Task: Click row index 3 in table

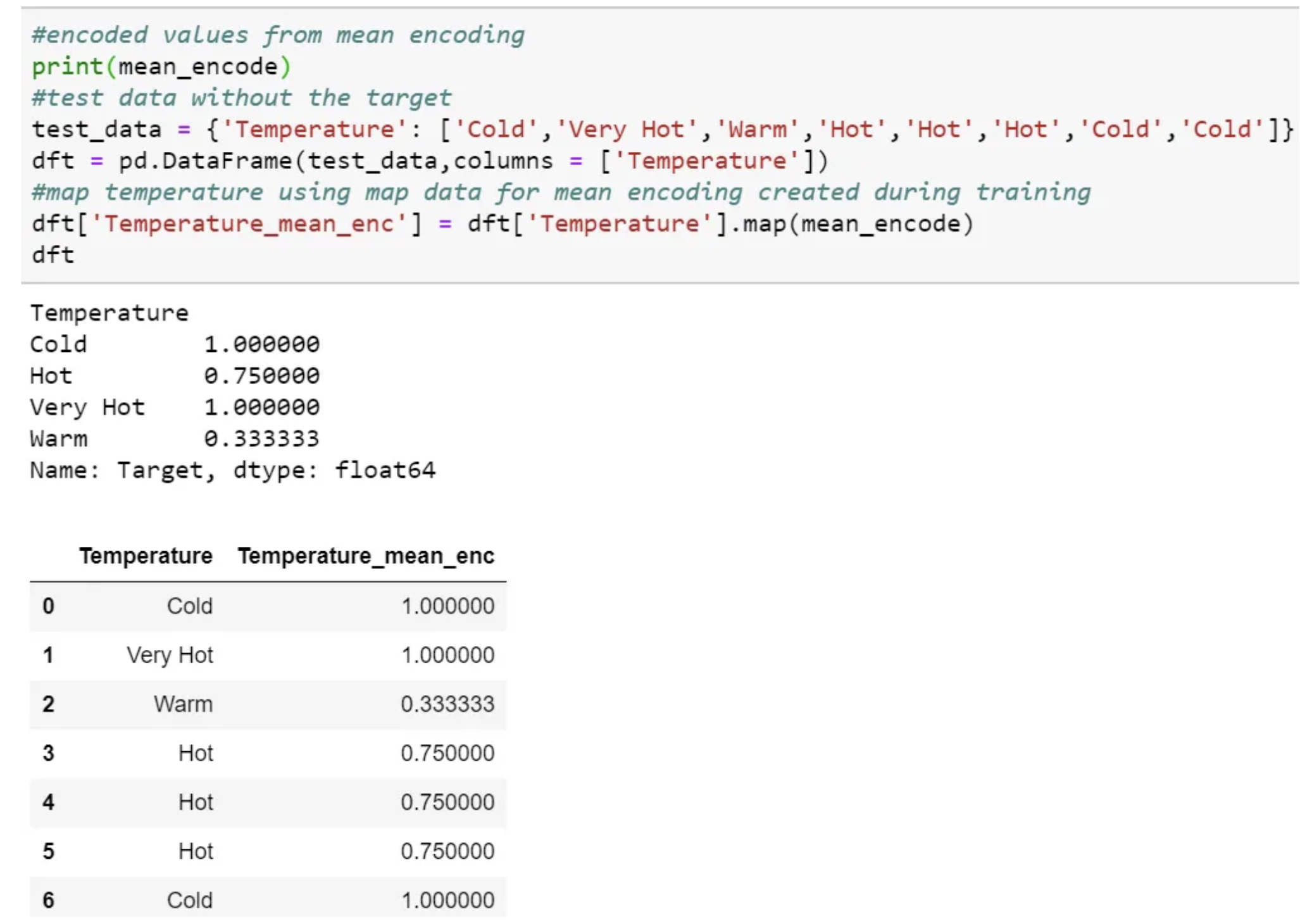Action: coord(49,753)
